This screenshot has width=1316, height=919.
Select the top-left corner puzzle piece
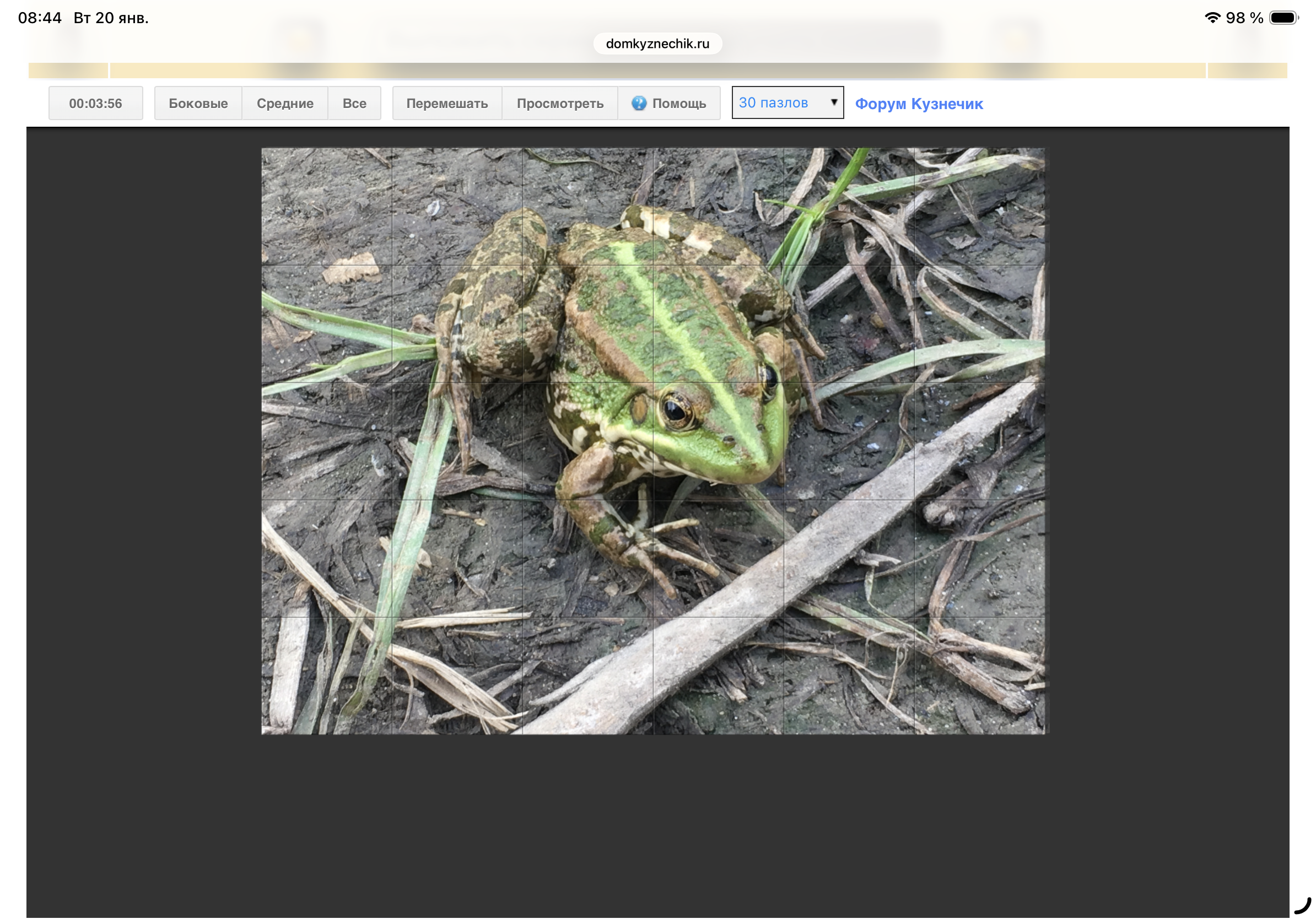(x=327, y=206)
